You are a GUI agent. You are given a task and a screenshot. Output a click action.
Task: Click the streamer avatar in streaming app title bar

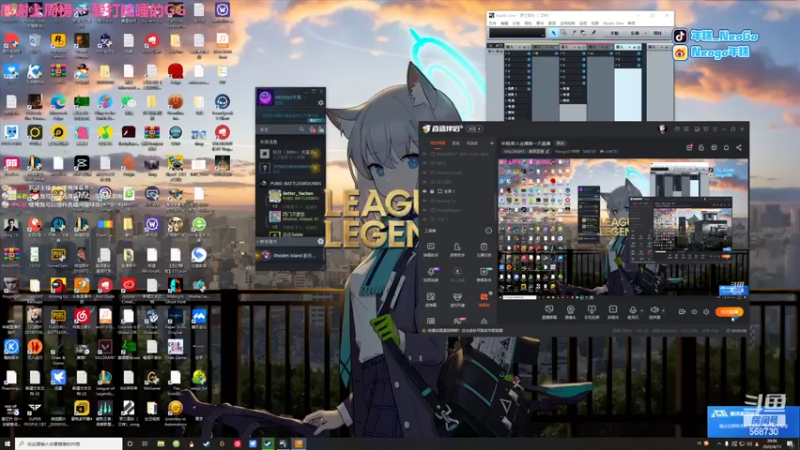pyautogui.click(x=662, y=129)
